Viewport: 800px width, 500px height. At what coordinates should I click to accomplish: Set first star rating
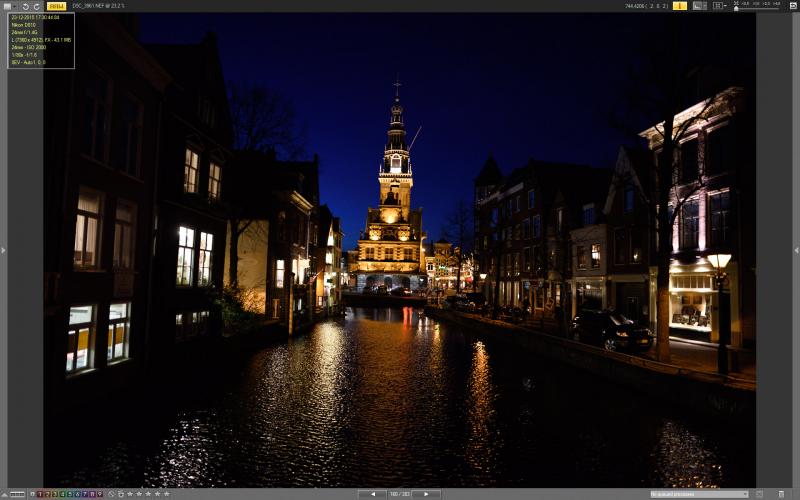point(130,494)
